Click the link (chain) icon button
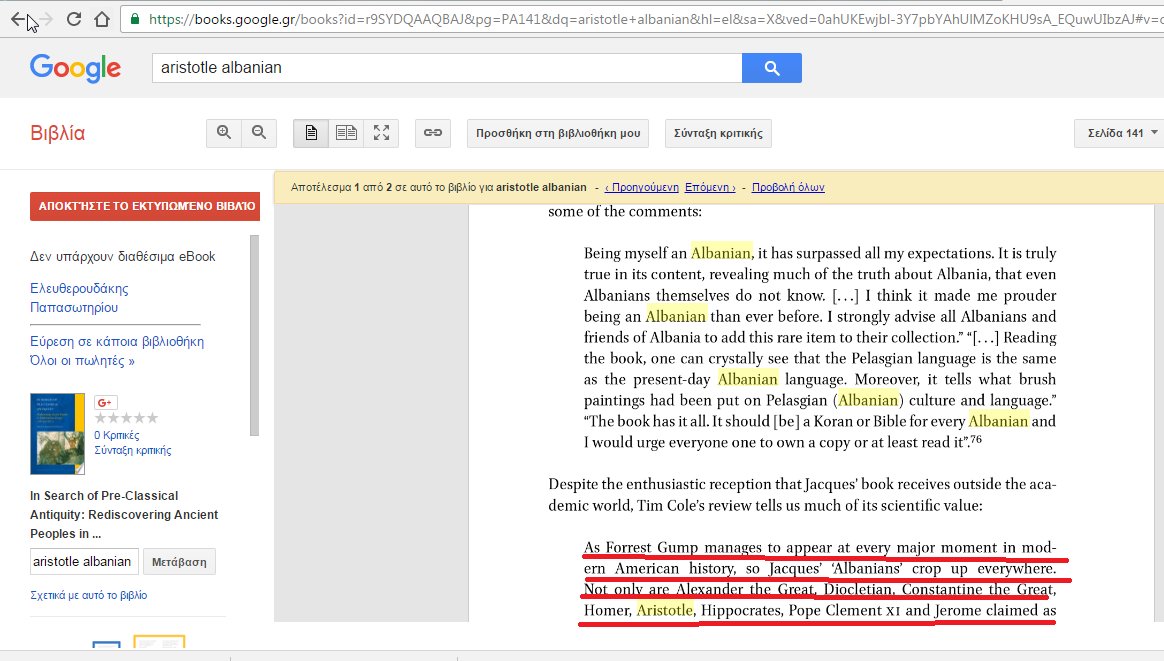Image resolution: width=1164 pixels, height=661 pixels. pyautogui.click(x=433, y=133)
